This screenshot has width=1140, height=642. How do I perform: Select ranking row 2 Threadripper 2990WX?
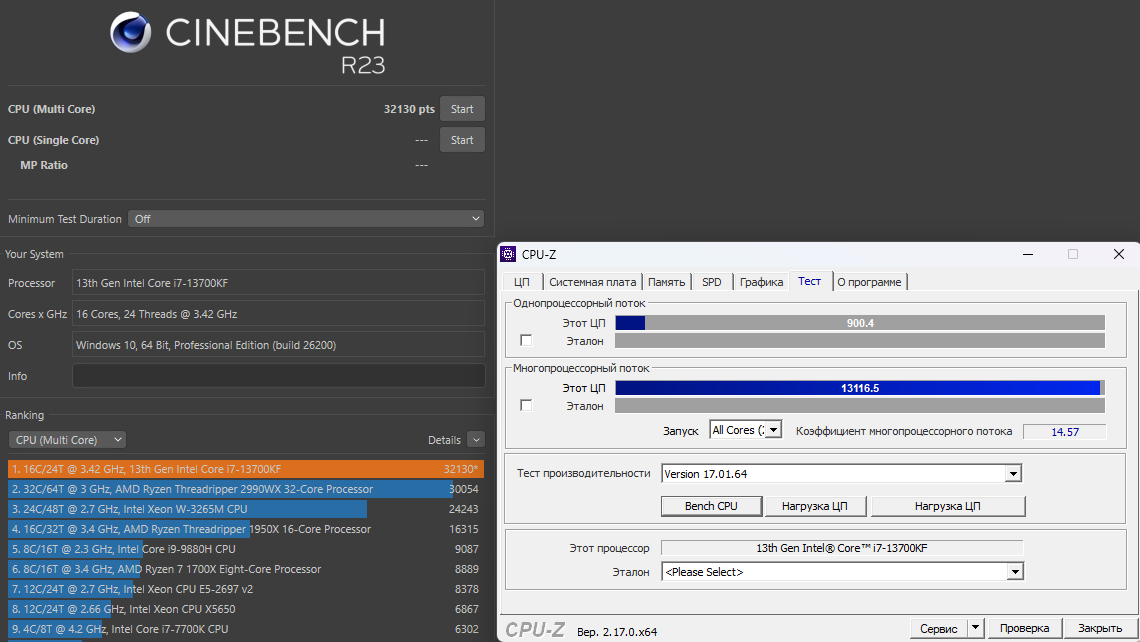[x=246, y=489]
